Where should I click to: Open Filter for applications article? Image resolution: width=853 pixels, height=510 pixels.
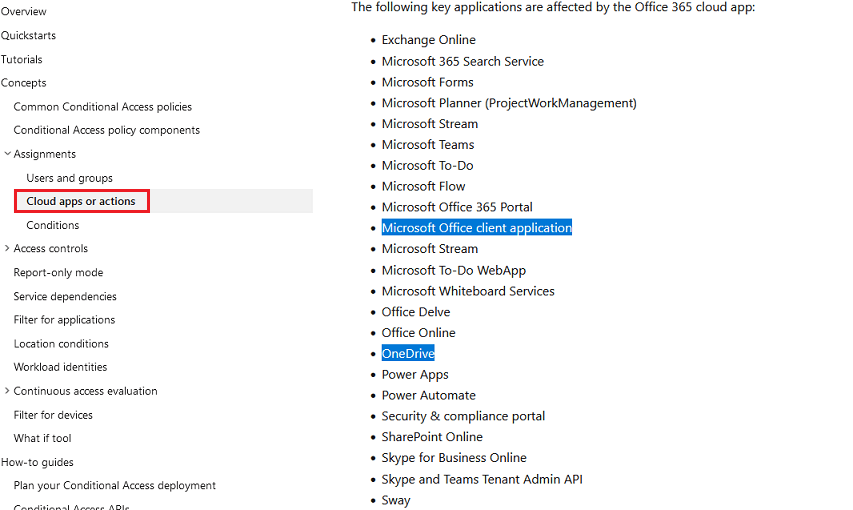(x=64, y=319)
